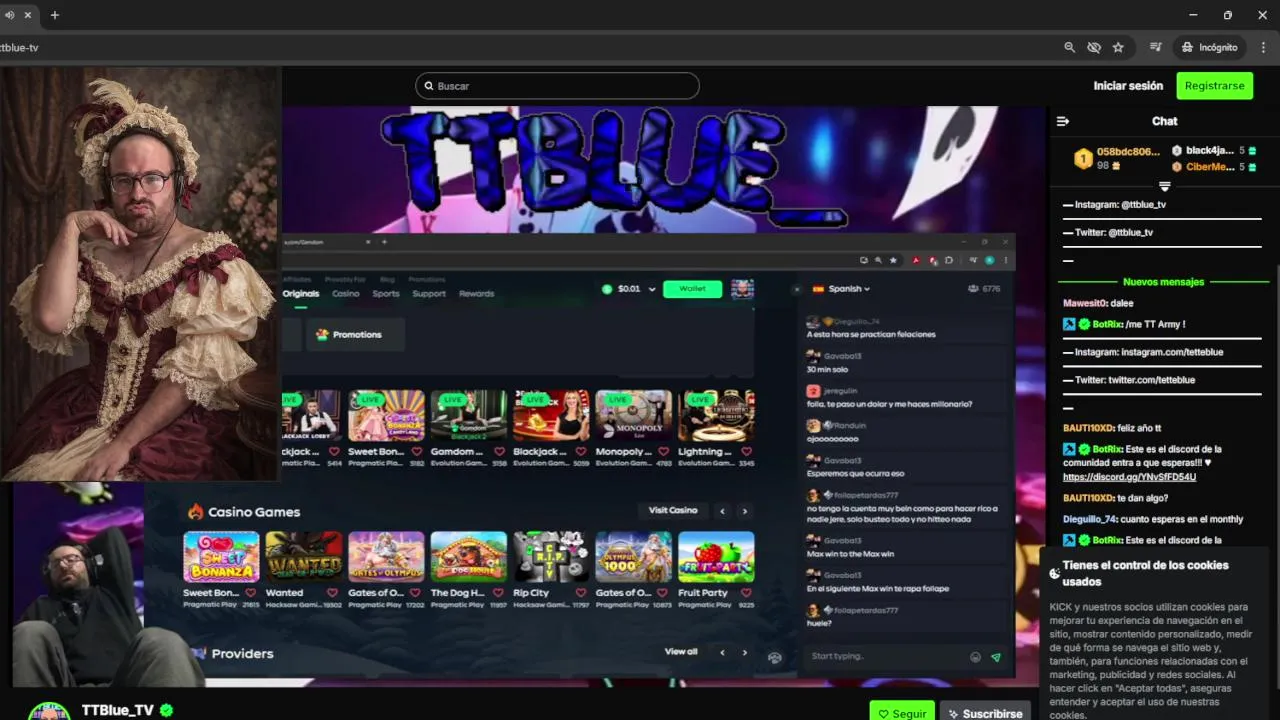Open the Spanish language dropdown
The height and width of the screenshot is (720, 1280).
coord(841,289)
